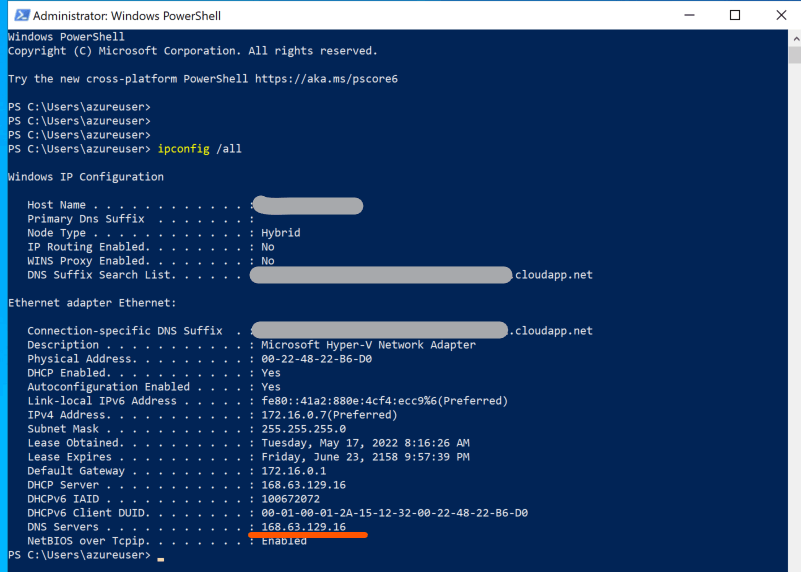The image size is (801, 572).
Task: Click the blinking cursor at last prompt
Action: pos(161,559)
